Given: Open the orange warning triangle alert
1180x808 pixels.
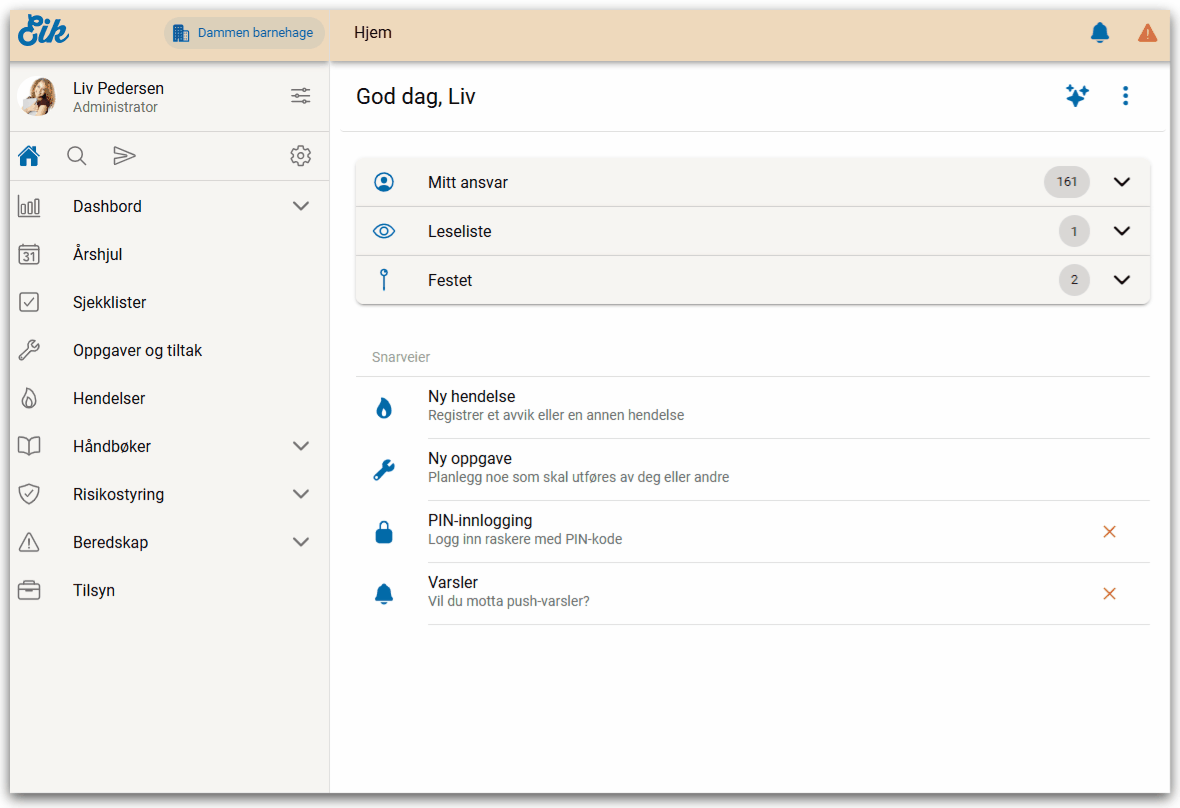Looking at the screenshot, I should [x=1147, y=33].
